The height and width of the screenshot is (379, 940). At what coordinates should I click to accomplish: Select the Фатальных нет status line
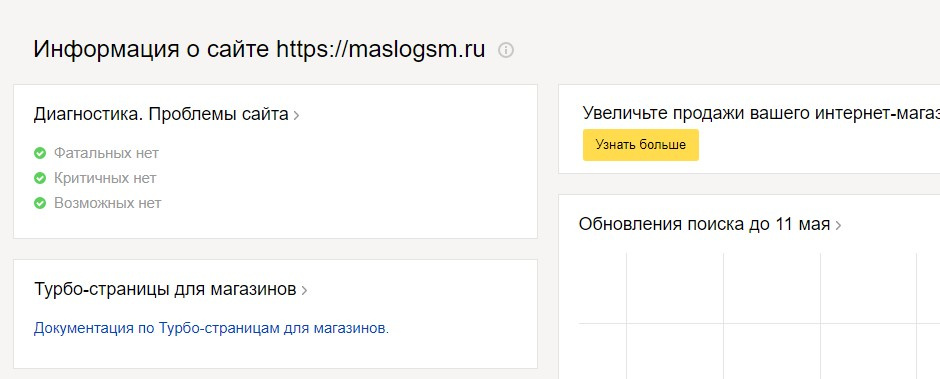point(106,154)
